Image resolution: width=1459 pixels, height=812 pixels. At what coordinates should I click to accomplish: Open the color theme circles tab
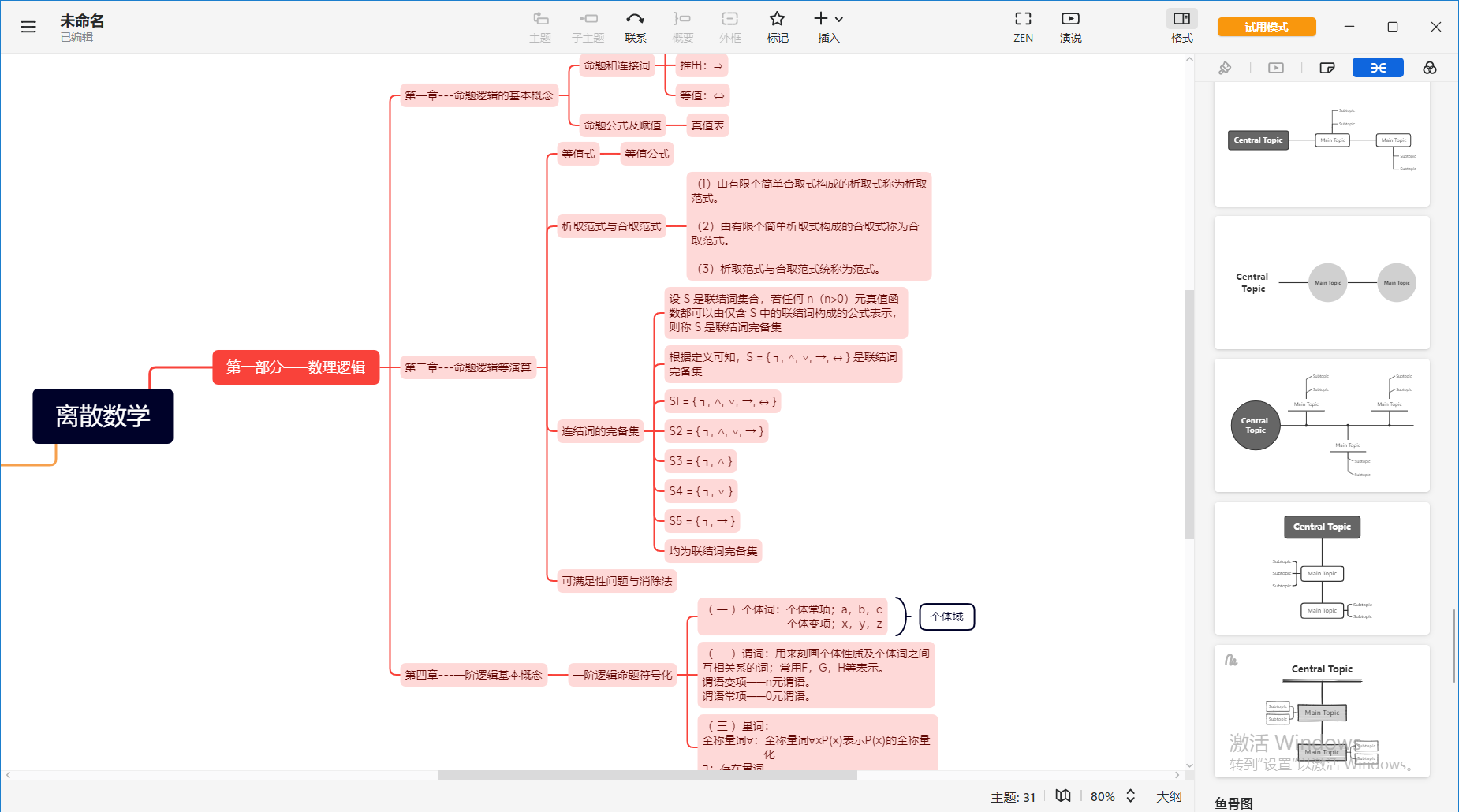click(1429, 68)
